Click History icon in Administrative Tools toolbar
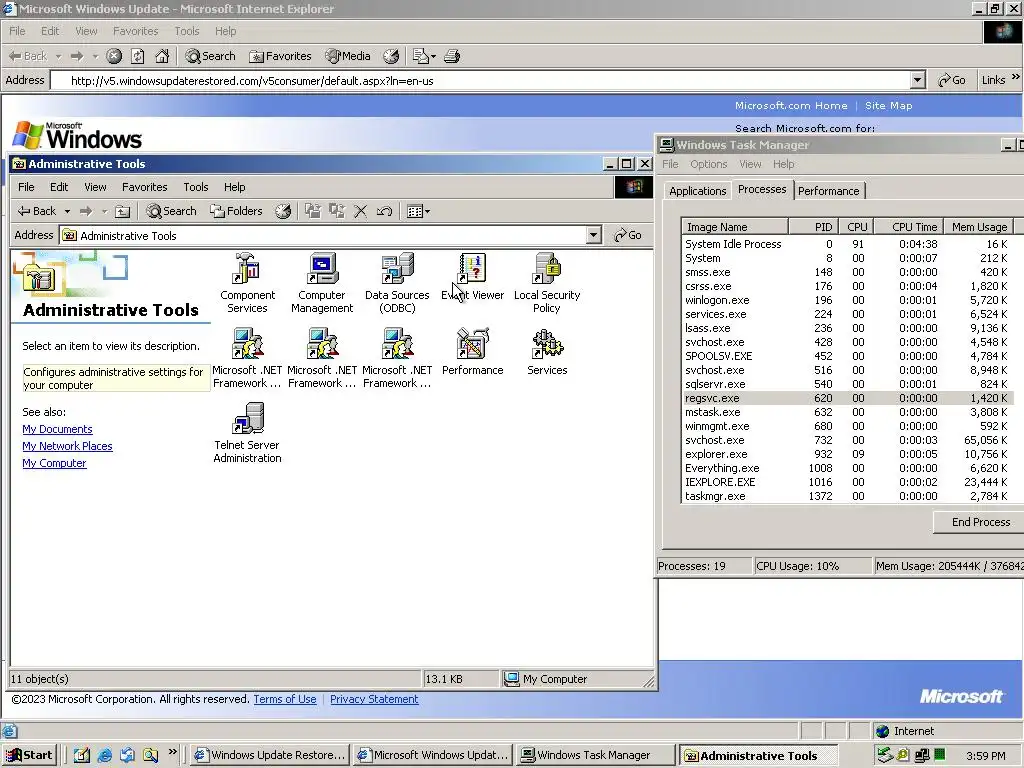Viewport: 1024px width, 768px height. [283, 211]
